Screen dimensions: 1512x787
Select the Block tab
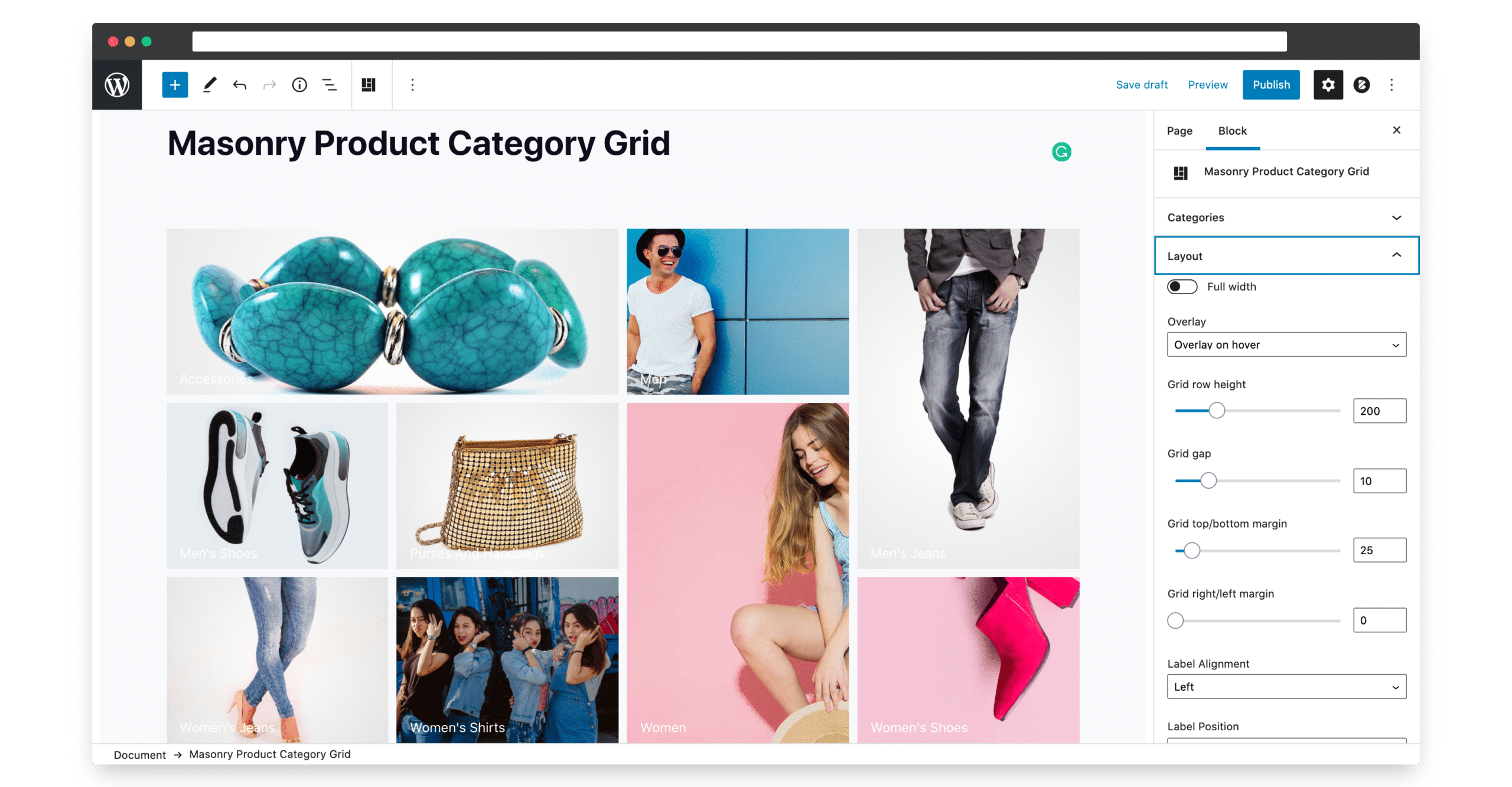point(1232,131)
